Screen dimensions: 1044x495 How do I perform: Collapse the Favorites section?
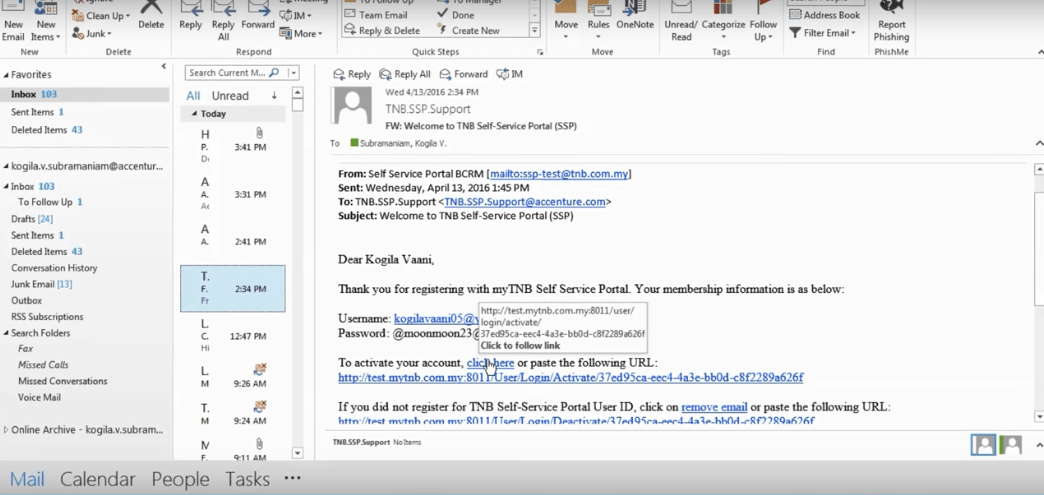(6, 75)
